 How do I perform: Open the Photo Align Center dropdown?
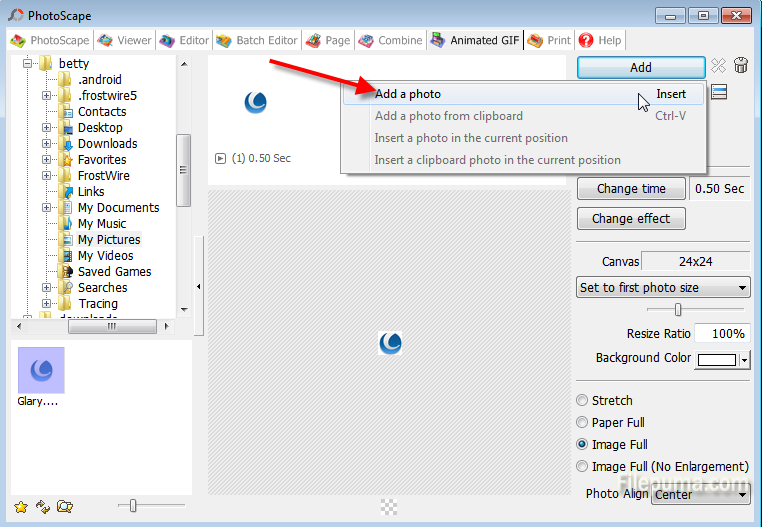[x=700, y=494]
